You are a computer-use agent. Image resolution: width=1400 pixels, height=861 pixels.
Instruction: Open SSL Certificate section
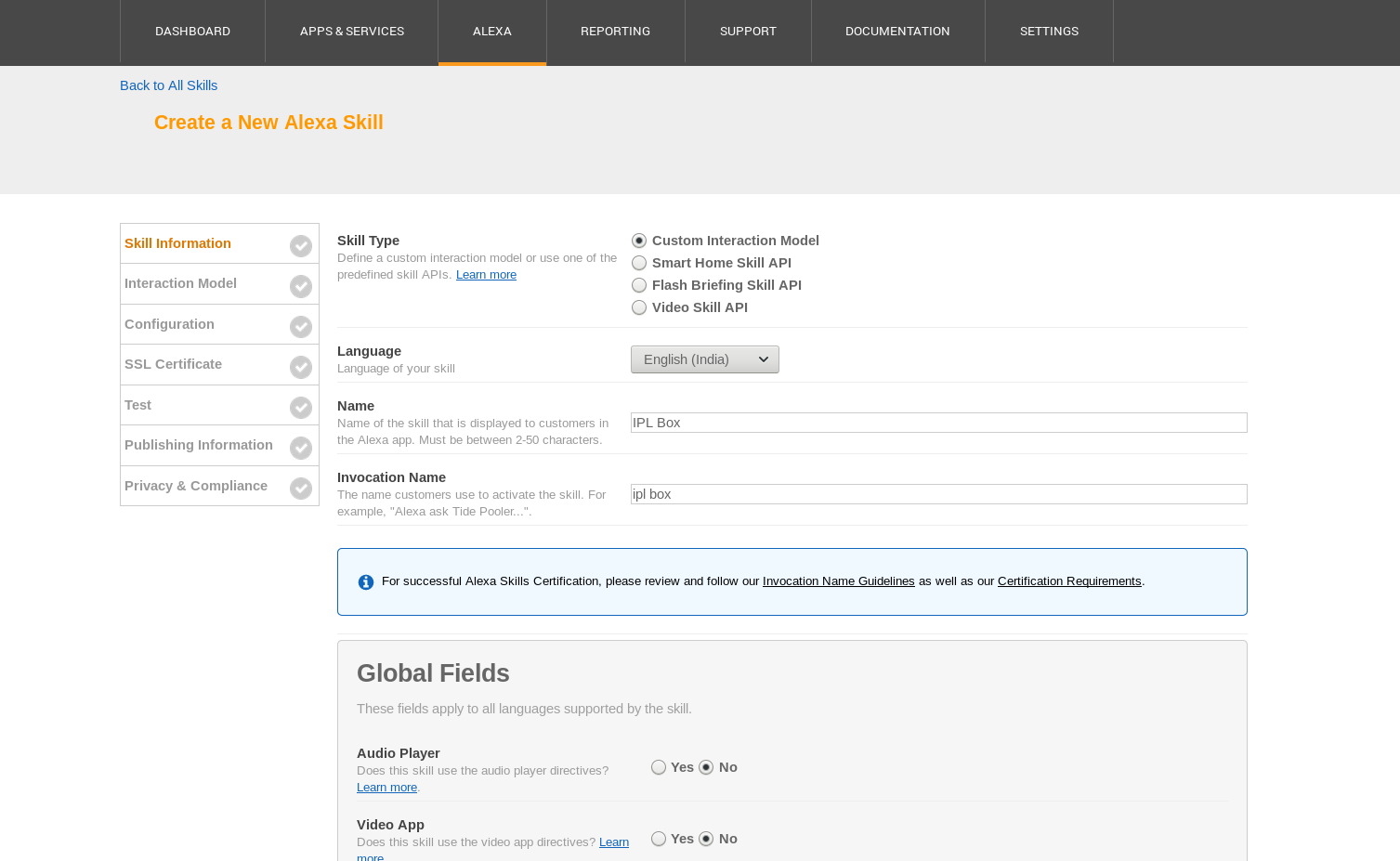[219, 364]
